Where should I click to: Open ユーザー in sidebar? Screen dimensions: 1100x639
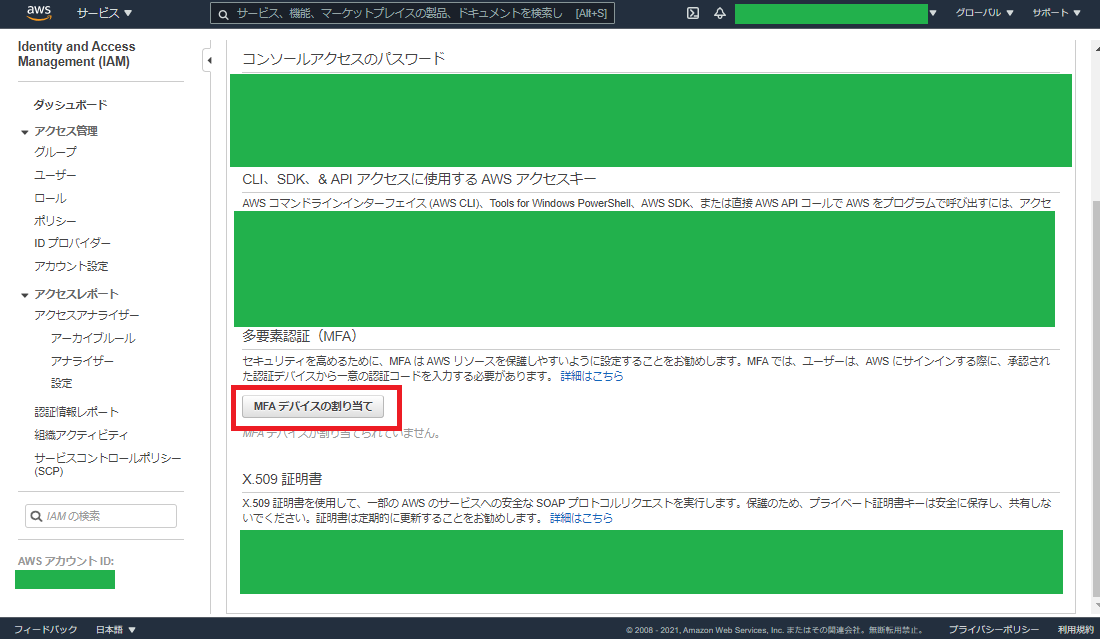55,175
